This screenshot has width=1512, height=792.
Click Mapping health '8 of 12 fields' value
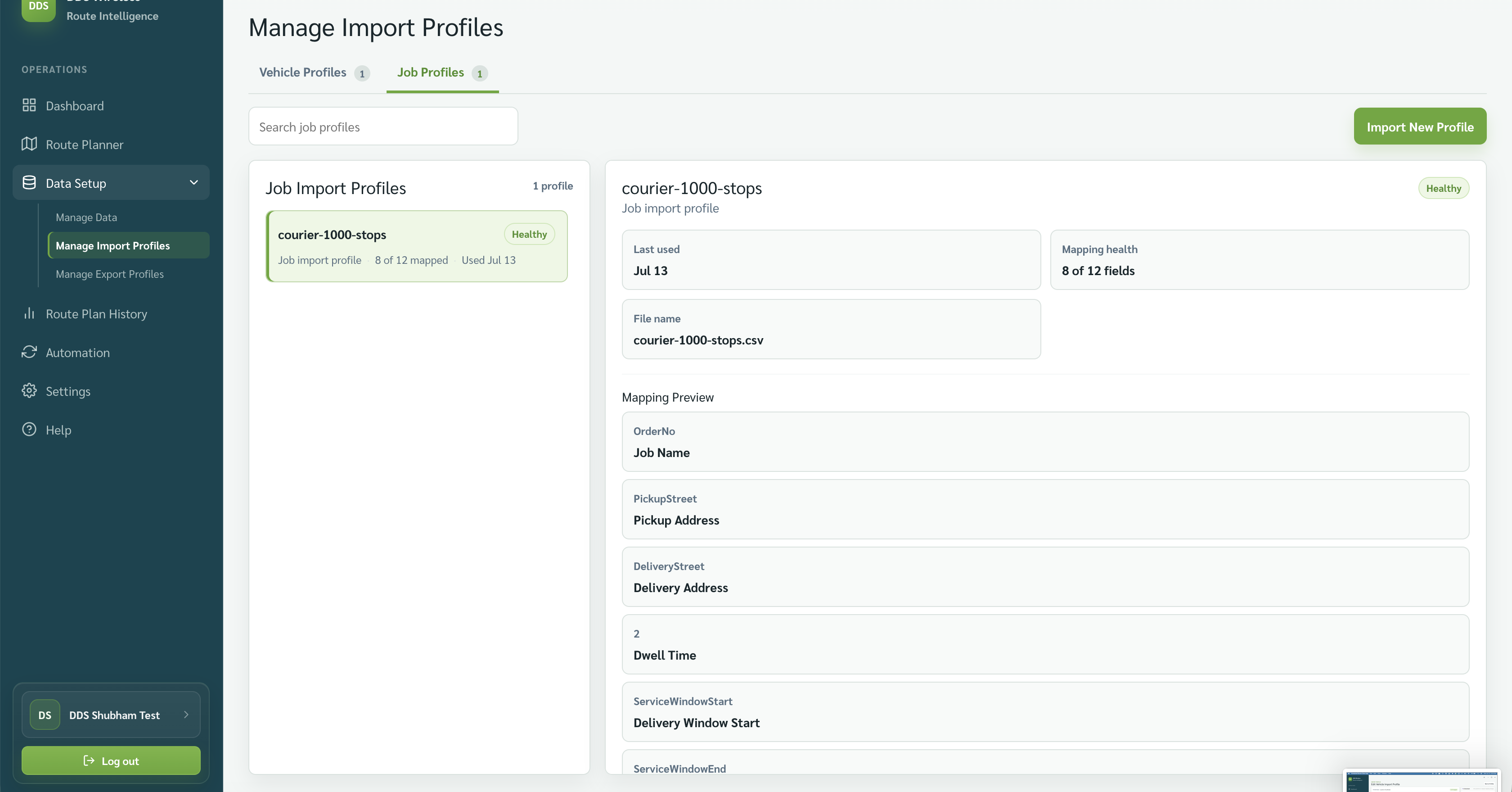click(x=1098, y=271)
